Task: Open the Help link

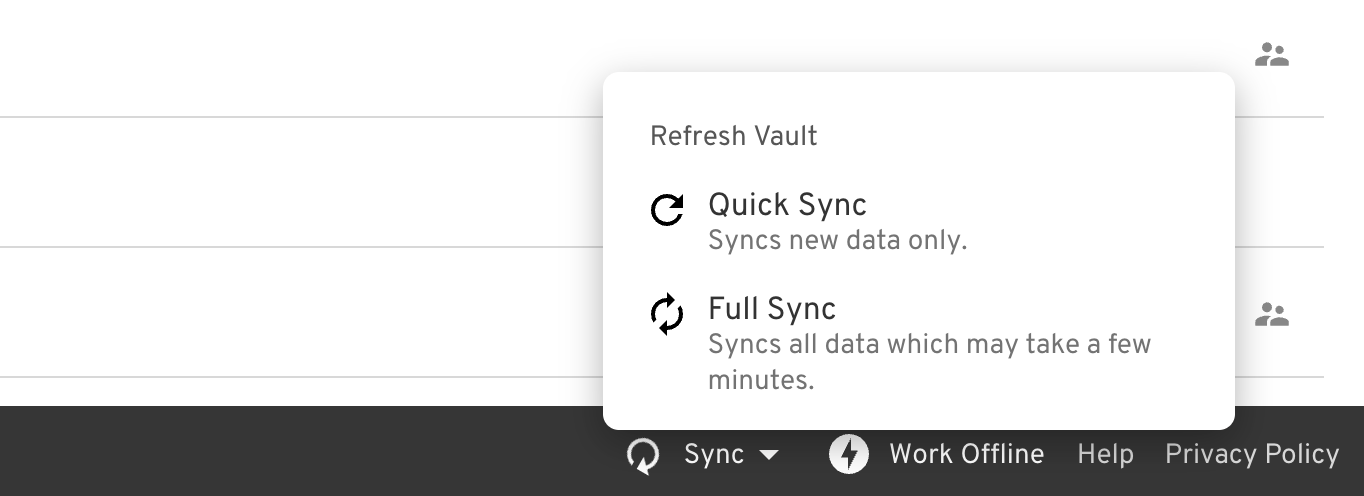Action: 1105,455
